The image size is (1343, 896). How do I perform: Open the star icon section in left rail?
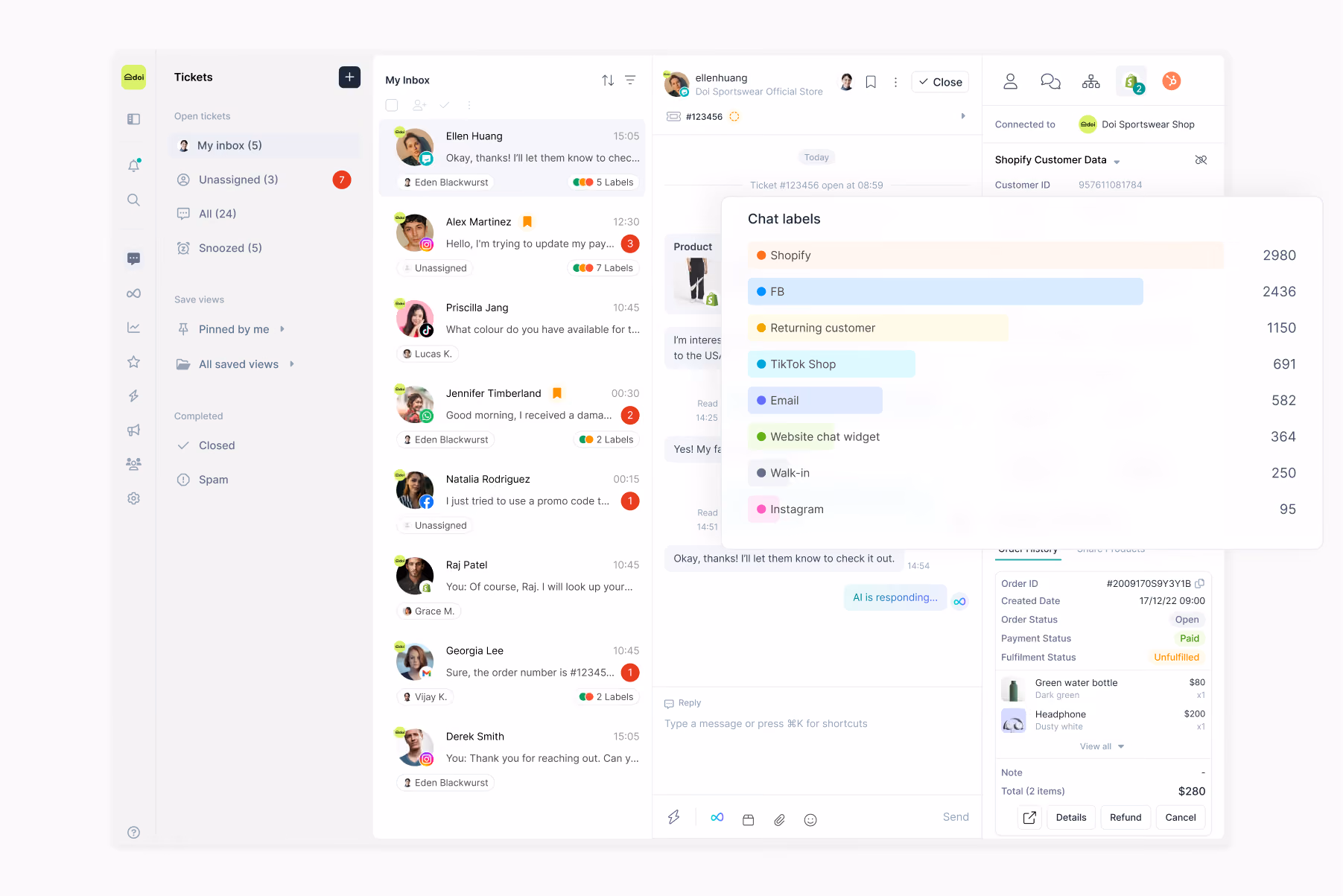(x=134, y=362)
